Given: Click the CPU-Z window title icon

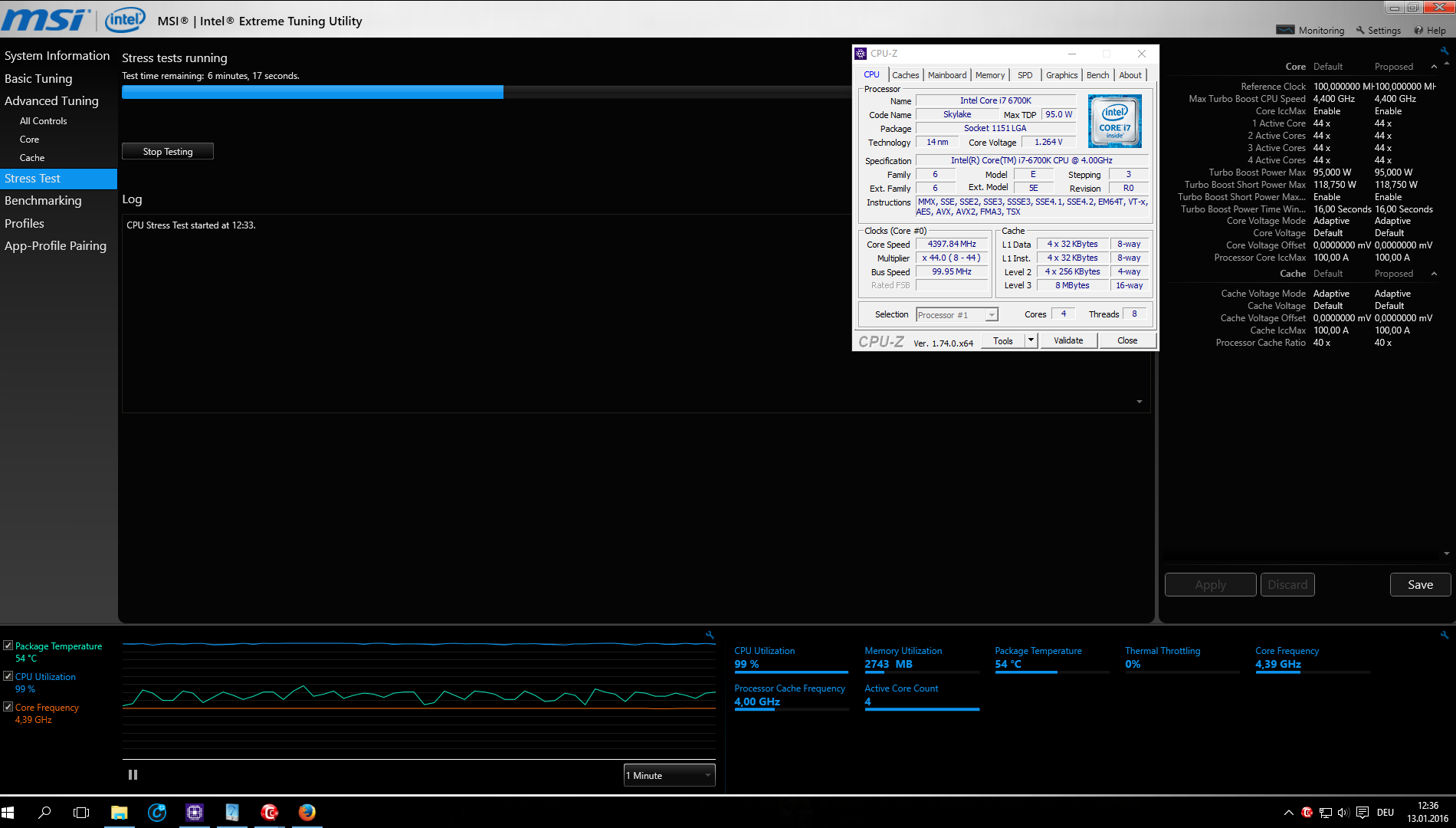Looking at the screenshot, I should point(861,54).
